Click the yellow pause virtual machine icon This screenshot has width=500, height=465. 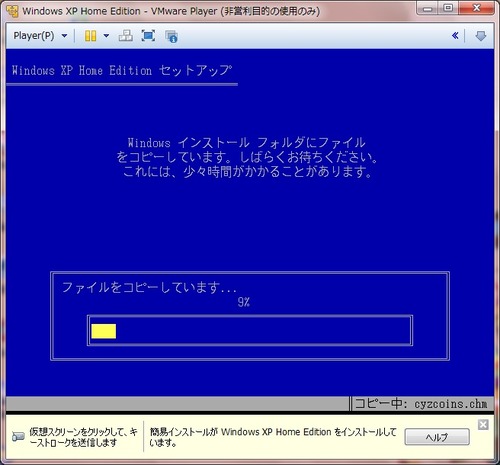(90, 36)
